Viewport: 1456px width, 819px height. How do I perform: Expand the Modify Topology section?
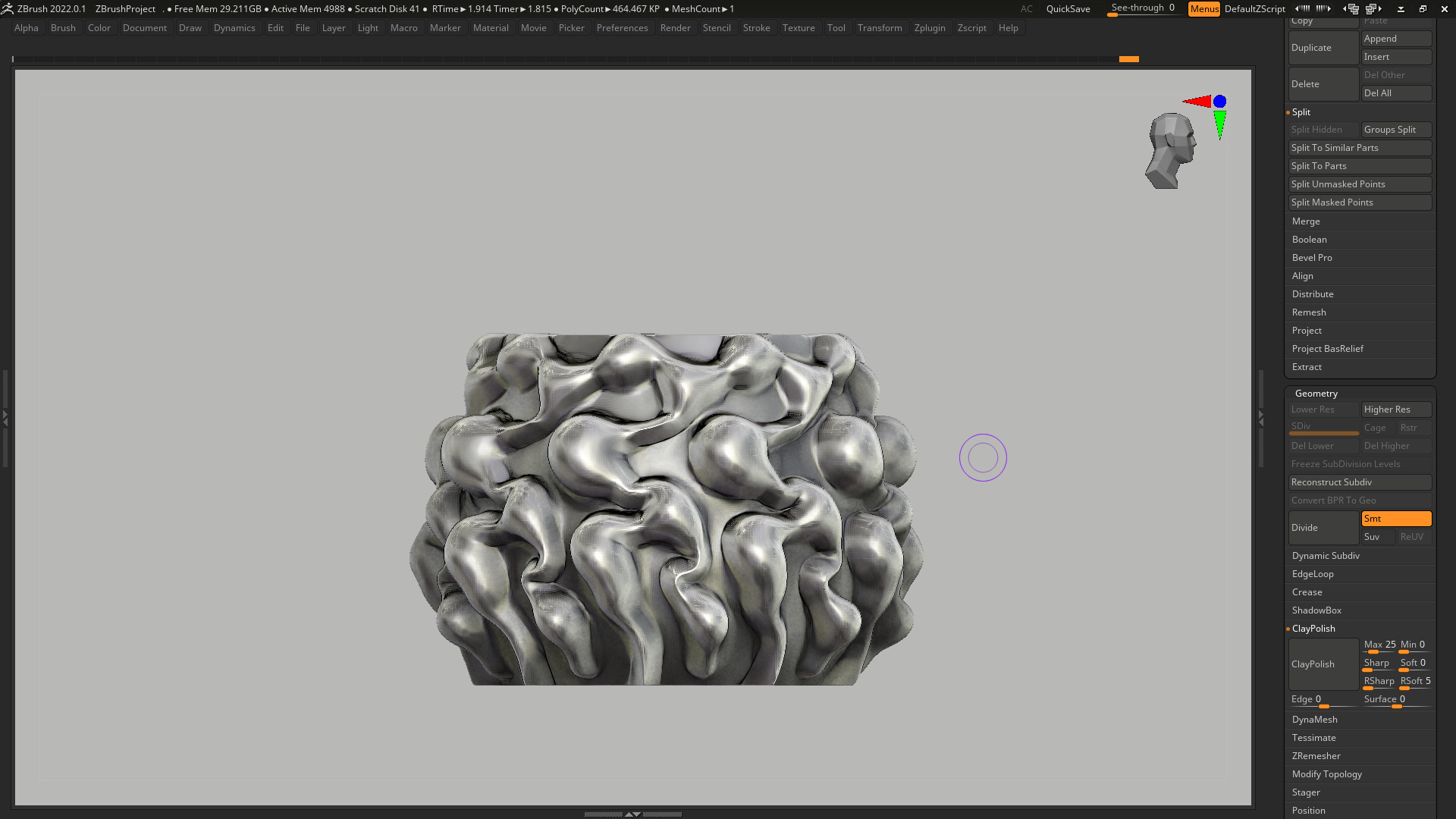pyautogui.click(x=1326, y=774)
